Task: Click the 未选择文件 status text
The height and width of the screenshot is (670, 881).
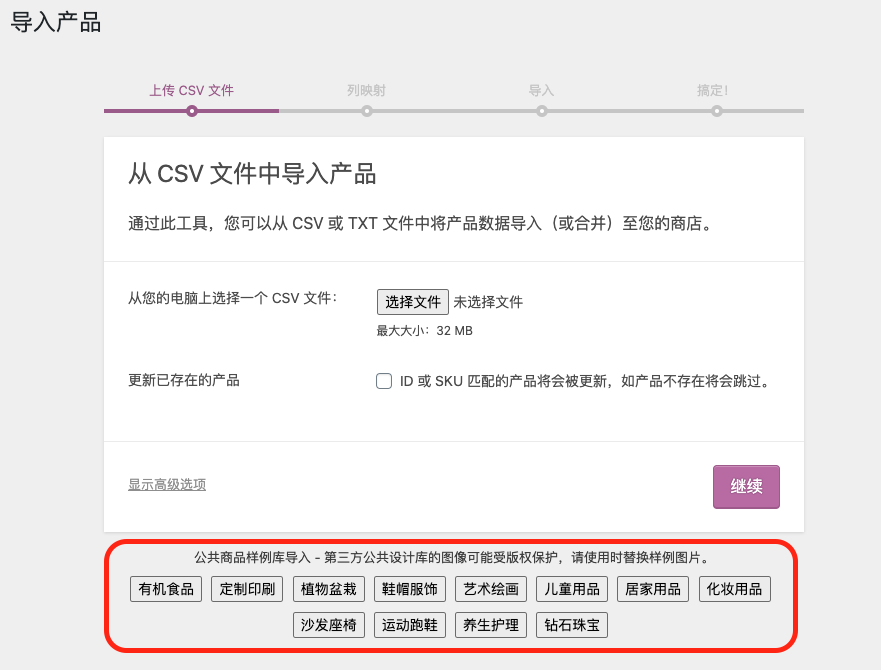Action: click(x=488, y=302)
